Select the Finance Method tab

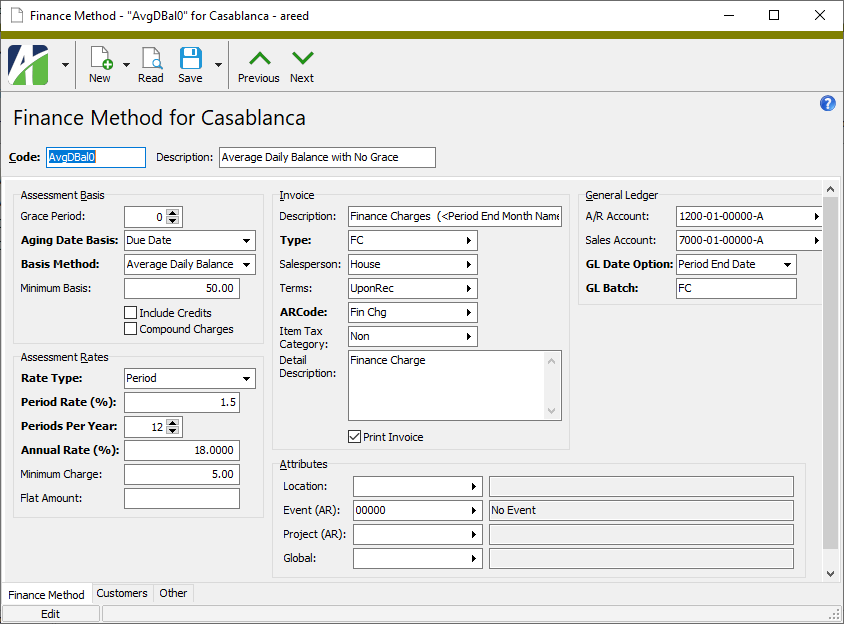click(46, 595)
